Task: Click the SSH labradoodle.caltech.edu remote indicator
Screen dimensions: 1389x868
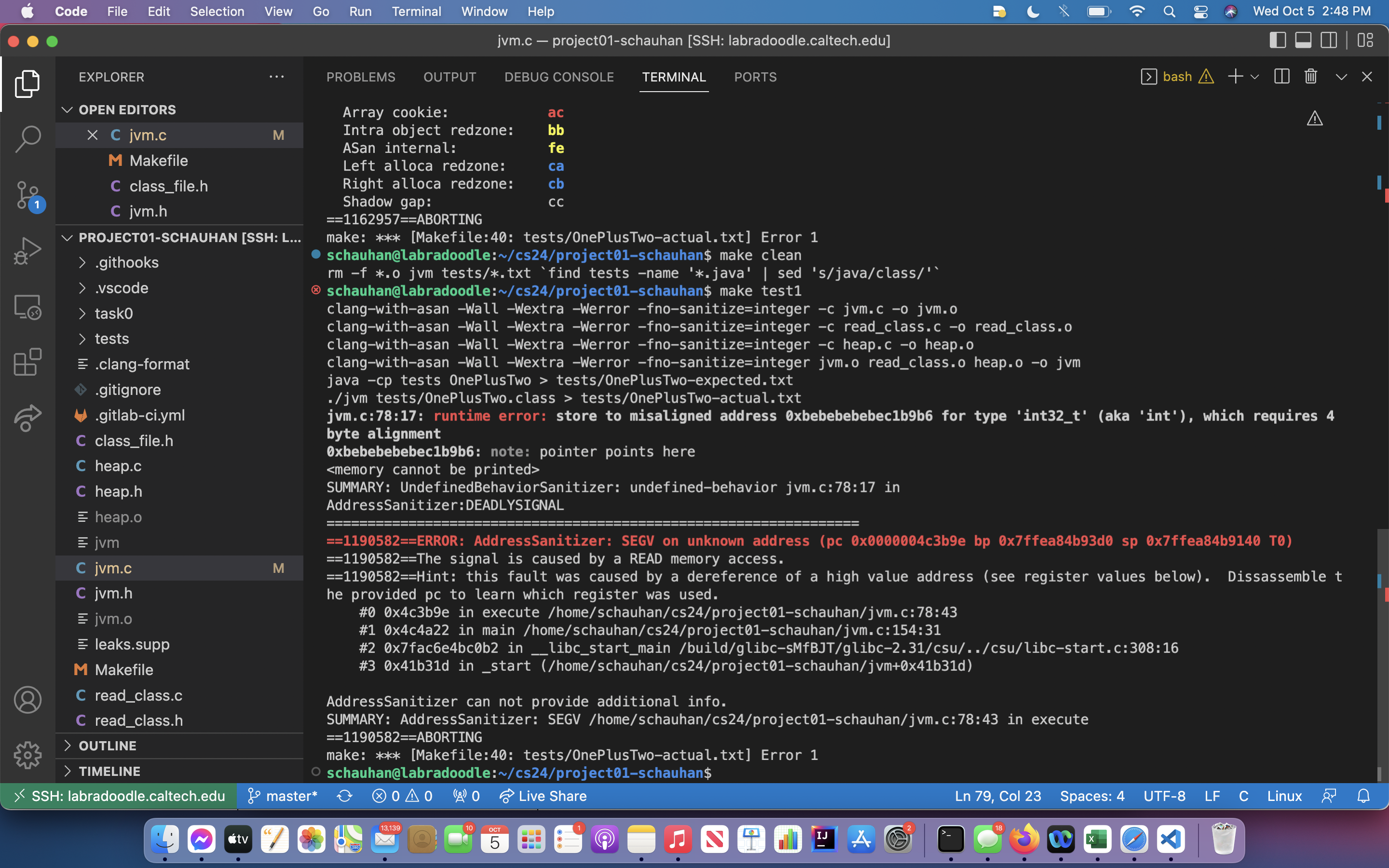Action: (x=120, y=796)
